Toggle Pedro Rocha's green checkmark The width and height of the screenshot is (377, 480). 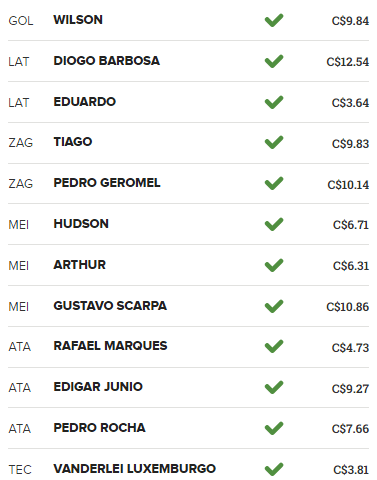coord(274,428)
